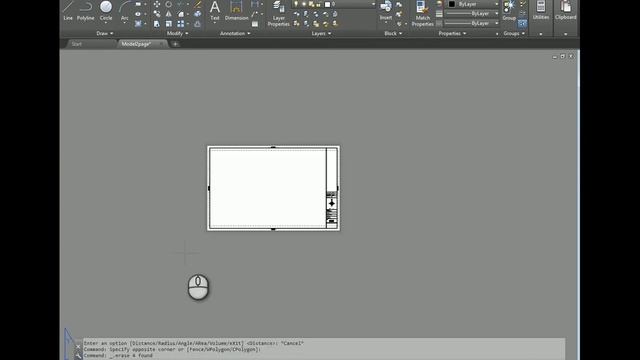Select the Circle tool
The width and height of the screenshot is (640, 360).
point(106,11)
